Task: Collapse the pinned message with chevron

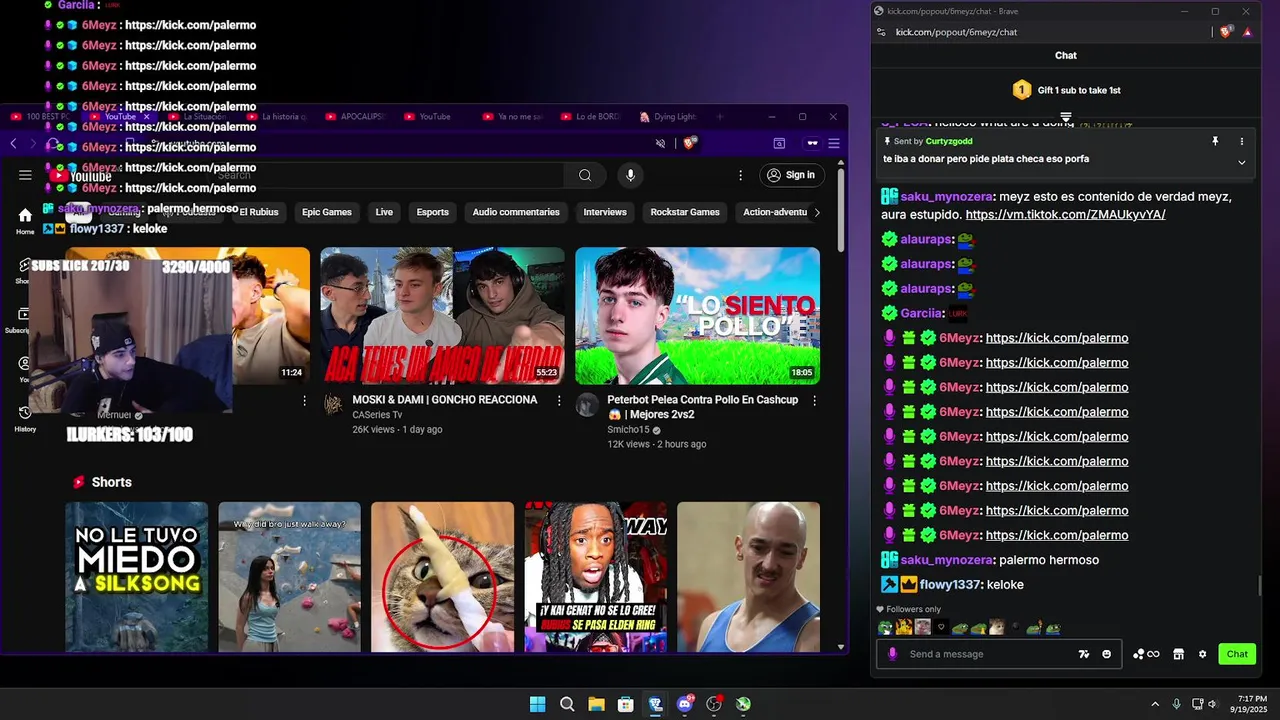Action: [1242, 162]
